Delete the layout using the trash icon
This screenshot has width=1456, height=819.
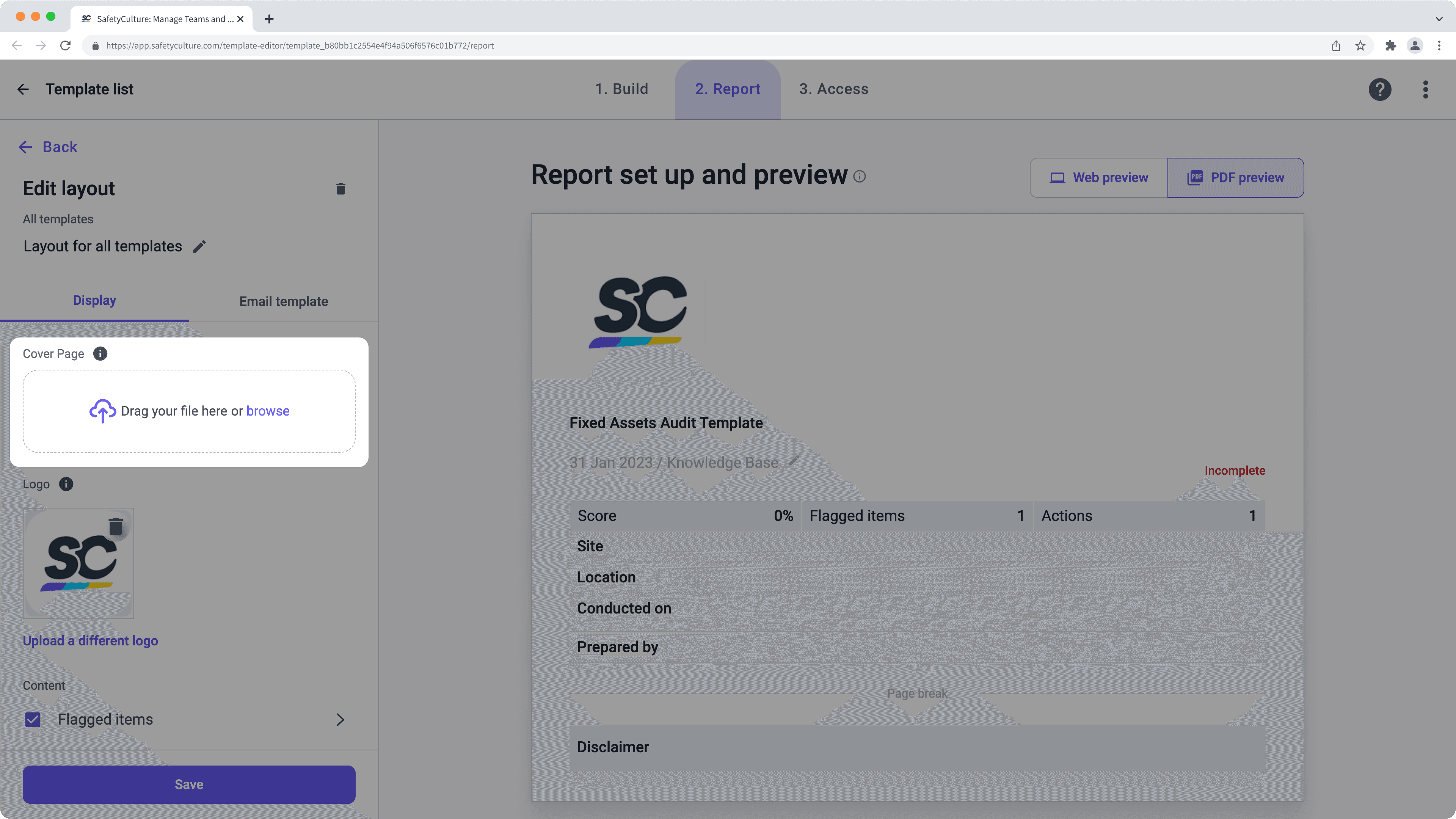pyautogui.click(x=340, y=188)
